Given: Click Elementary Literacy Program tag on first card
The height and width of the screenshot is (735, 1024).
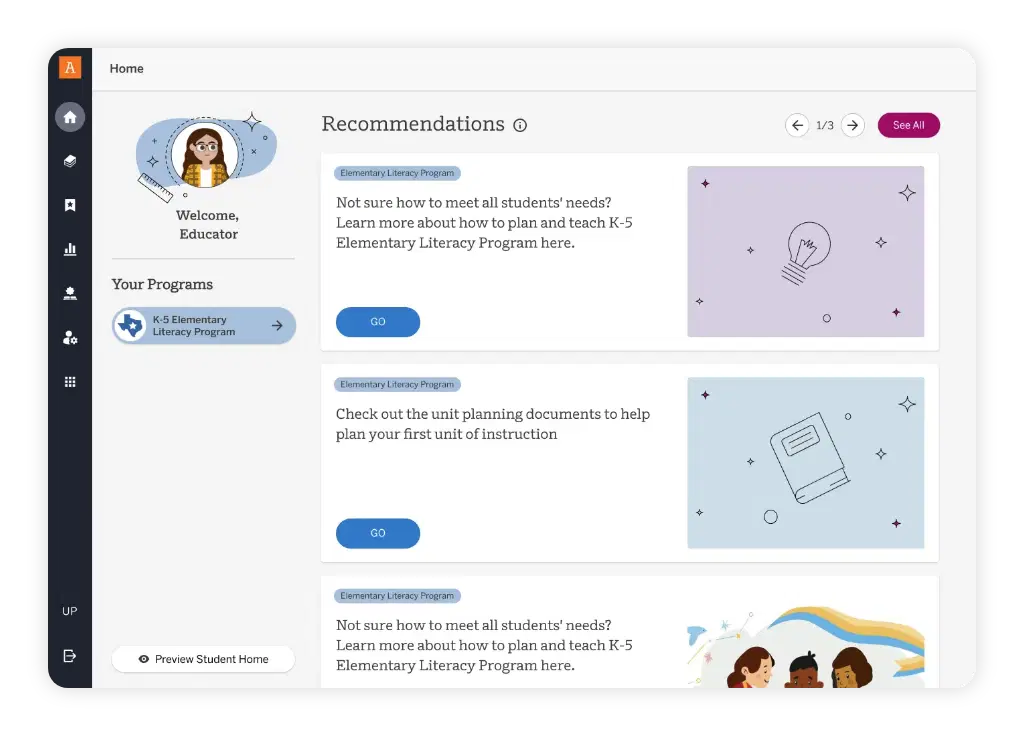Looking at the screenshot, I should (x=397, y=173).
